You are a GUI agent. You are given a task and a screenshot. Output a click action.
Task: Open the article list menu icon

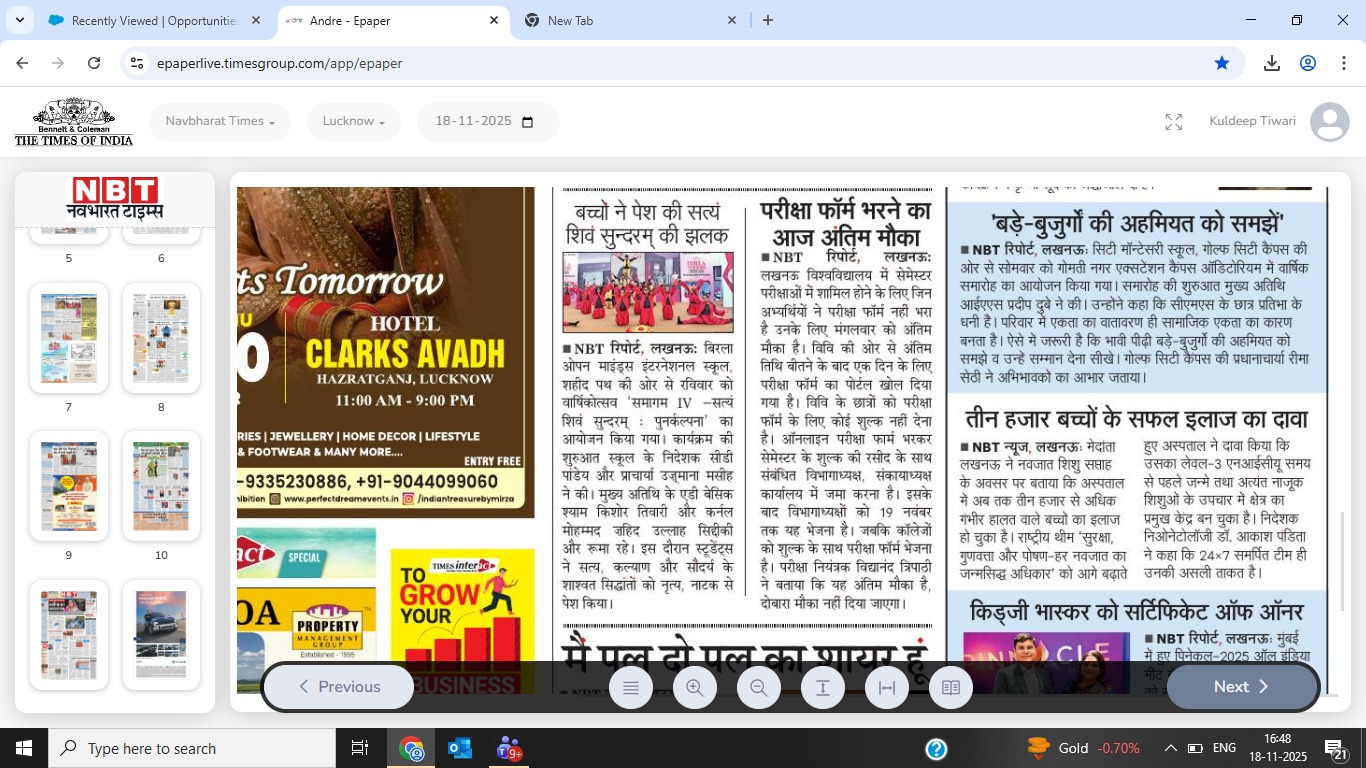pyautogui.click(x=631, y=688)
